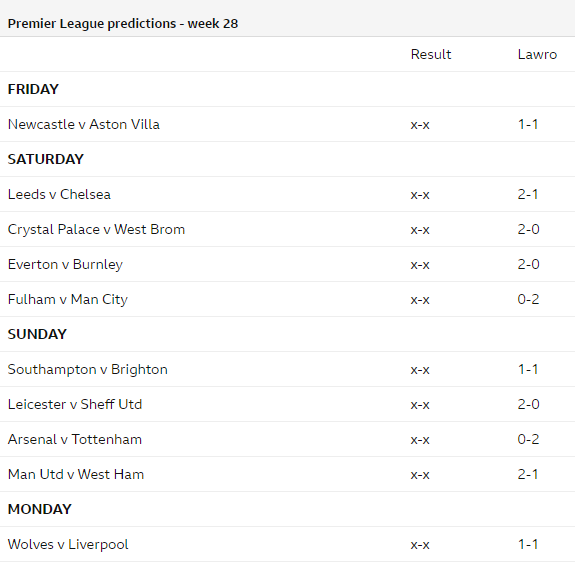Click the x-x result for Wolves v Liverpool

click(420, 544)
